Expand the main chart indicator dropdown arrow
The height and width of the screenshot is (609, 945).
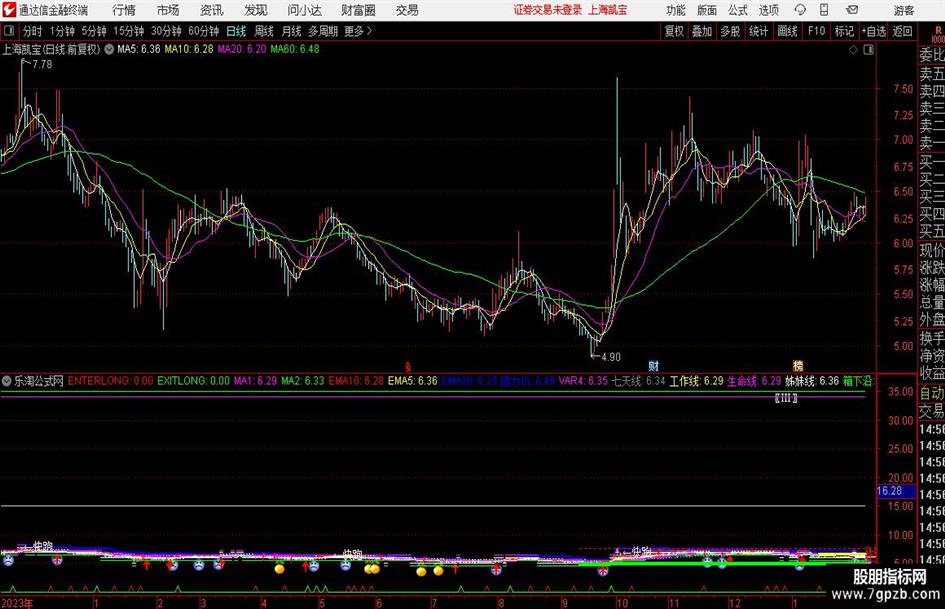click(109, 49)
